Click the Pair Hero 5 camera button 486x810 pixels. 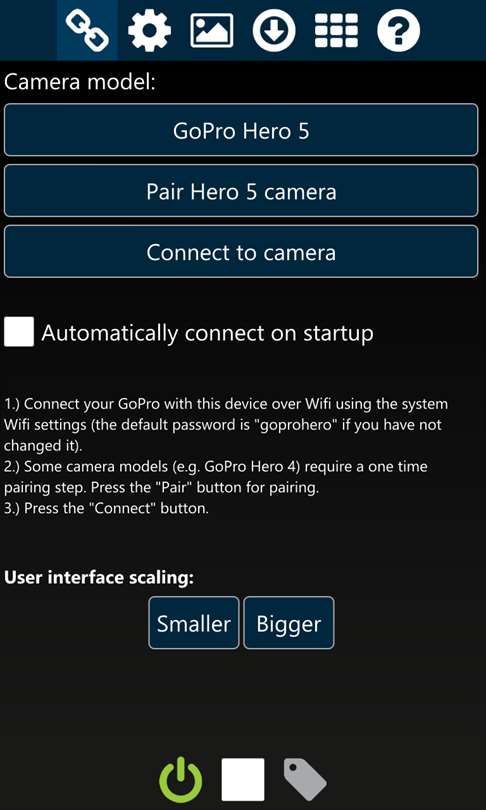[241, 191]
